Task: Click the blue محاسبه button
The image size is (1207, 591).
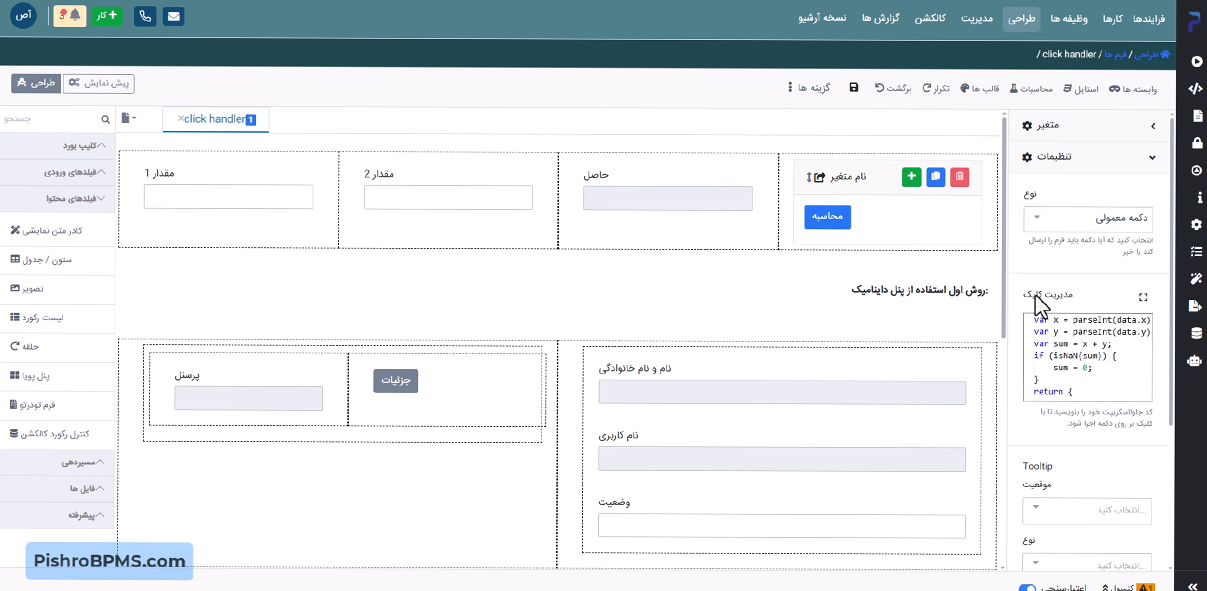Action: tap(828, 216)
